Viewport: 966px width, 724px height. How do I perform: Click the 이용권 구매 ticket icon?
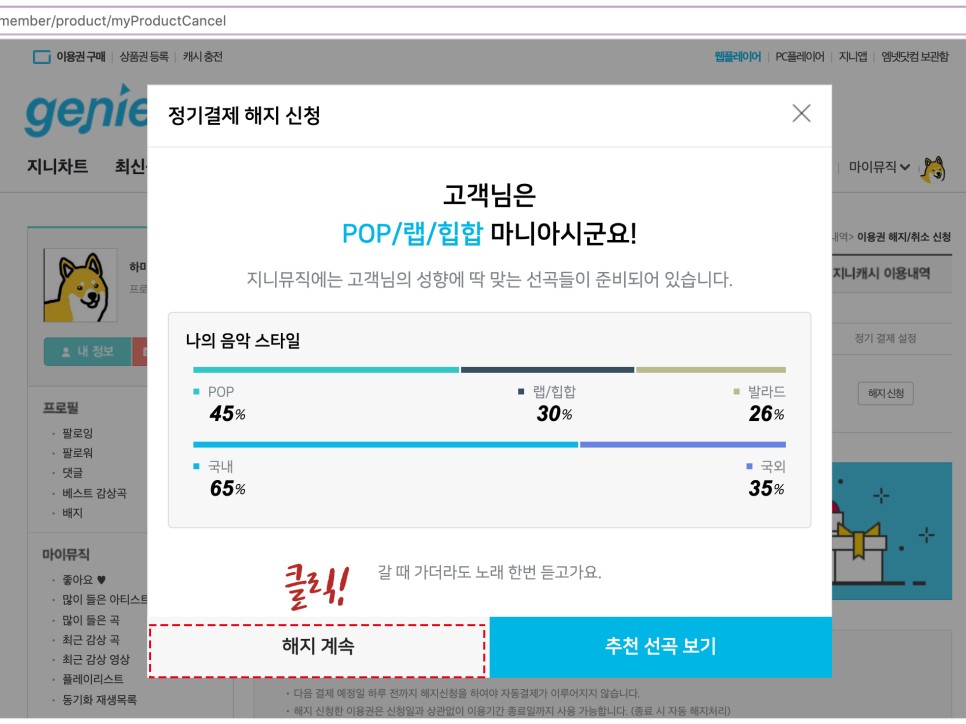[41, 57]
